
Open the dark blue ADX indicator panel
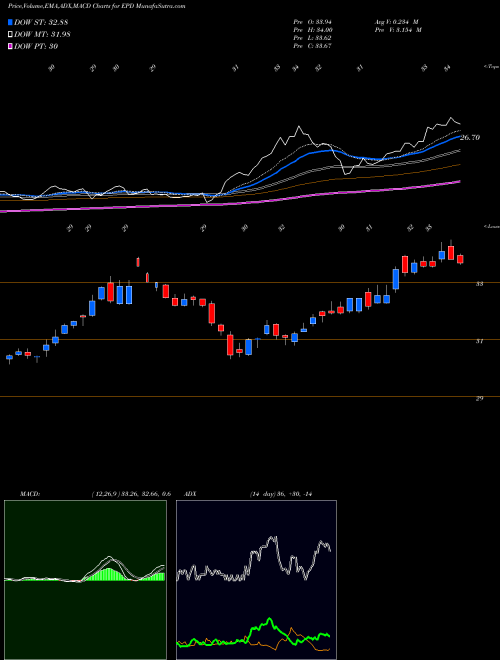(256, 580)
